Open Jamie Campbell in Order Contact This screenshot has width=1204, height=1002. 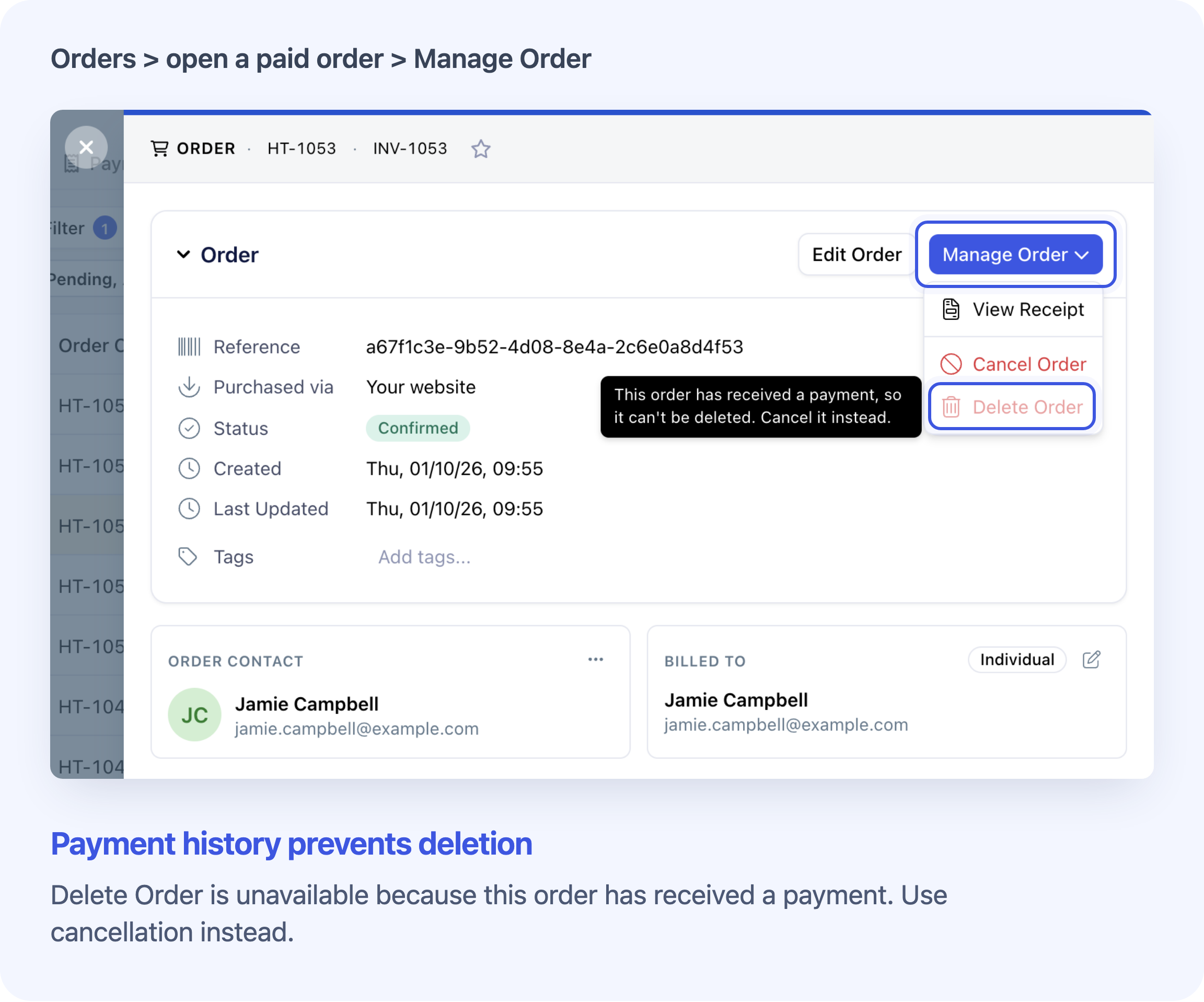(x=307, y=704)
